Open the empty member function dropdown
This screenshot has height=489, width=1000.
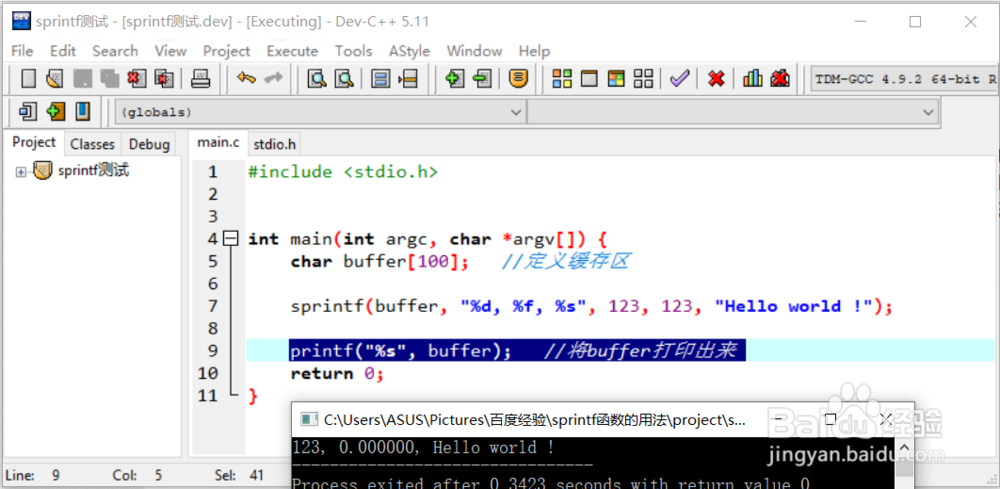[733, 112]
